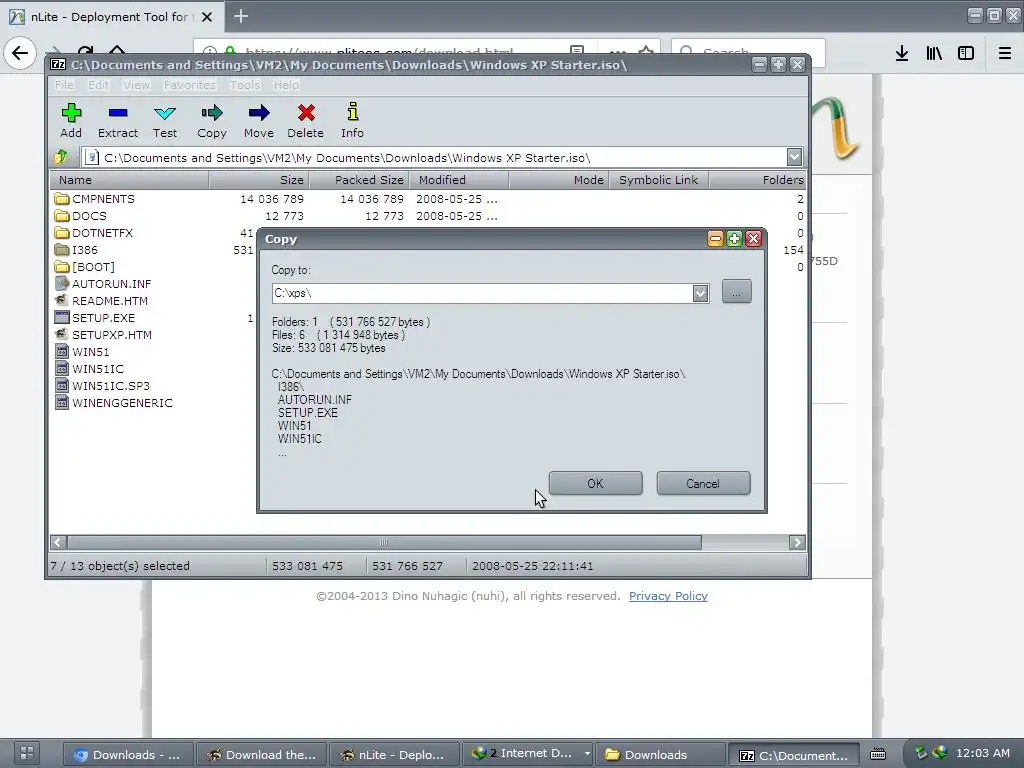Sort by Packed Size column header
The height and width of the screenshot is (768, 1024).
[x=359, y=180]
